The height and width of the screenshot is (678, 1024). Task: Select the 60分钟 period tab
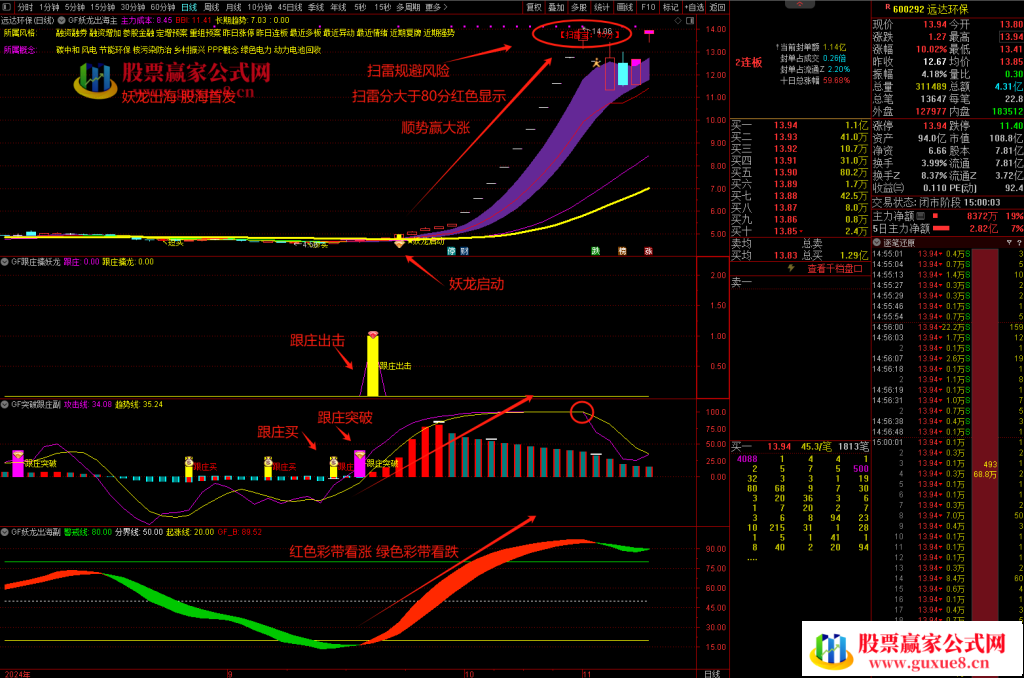(162, 7)
